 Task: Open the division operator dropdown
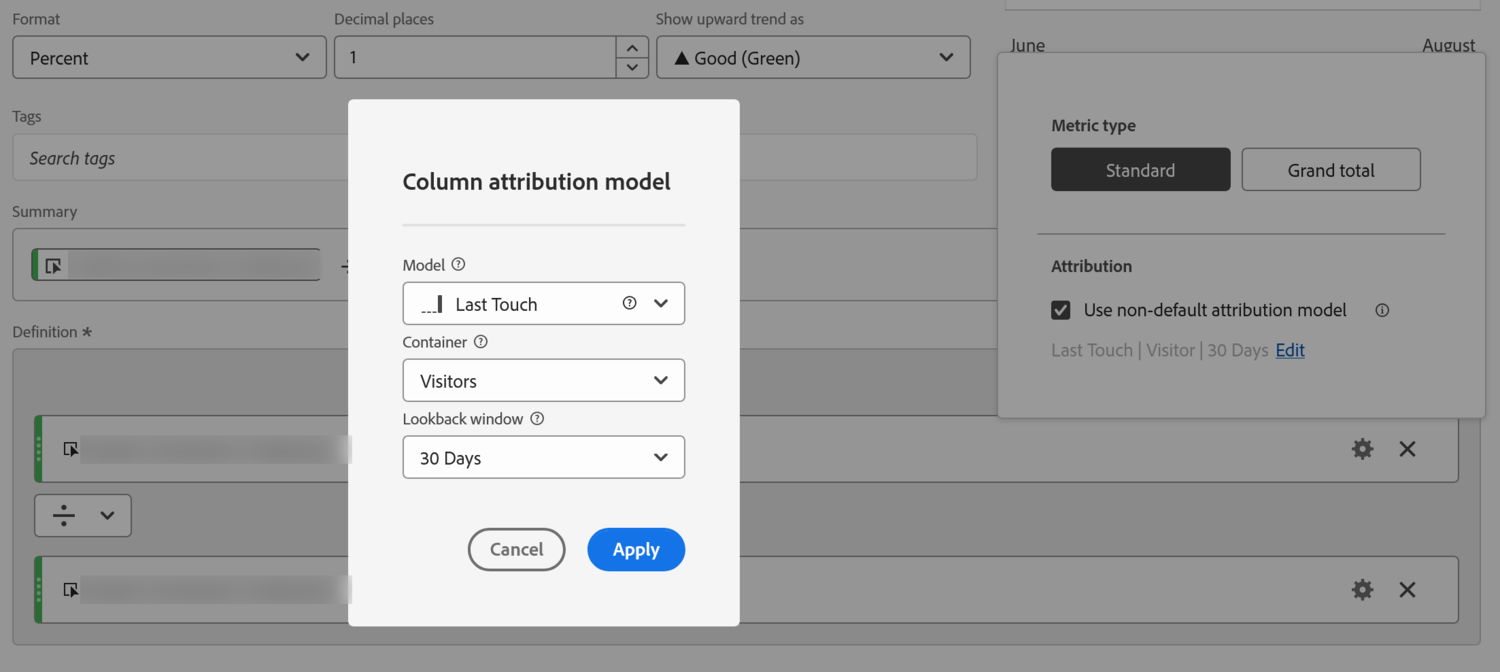tap(83, 516)
